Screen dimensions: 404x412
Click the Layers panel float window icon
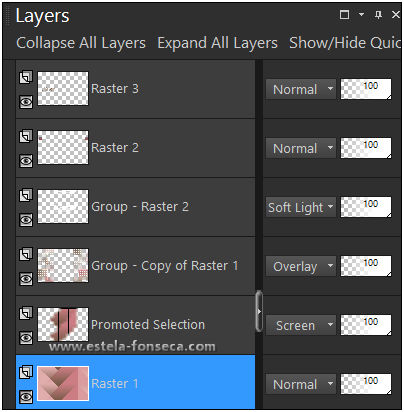point(344,15)
